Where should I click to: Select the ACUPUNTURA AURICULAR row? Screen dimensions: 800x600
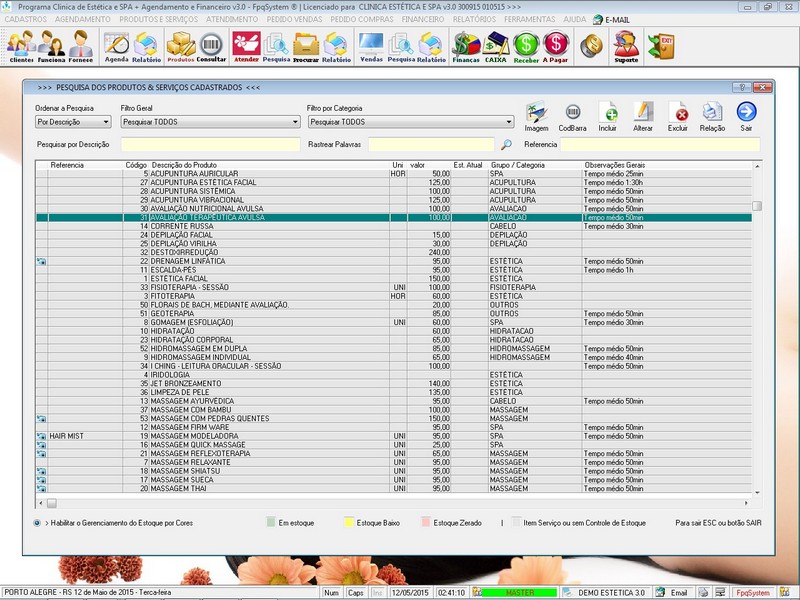point(394,173)
